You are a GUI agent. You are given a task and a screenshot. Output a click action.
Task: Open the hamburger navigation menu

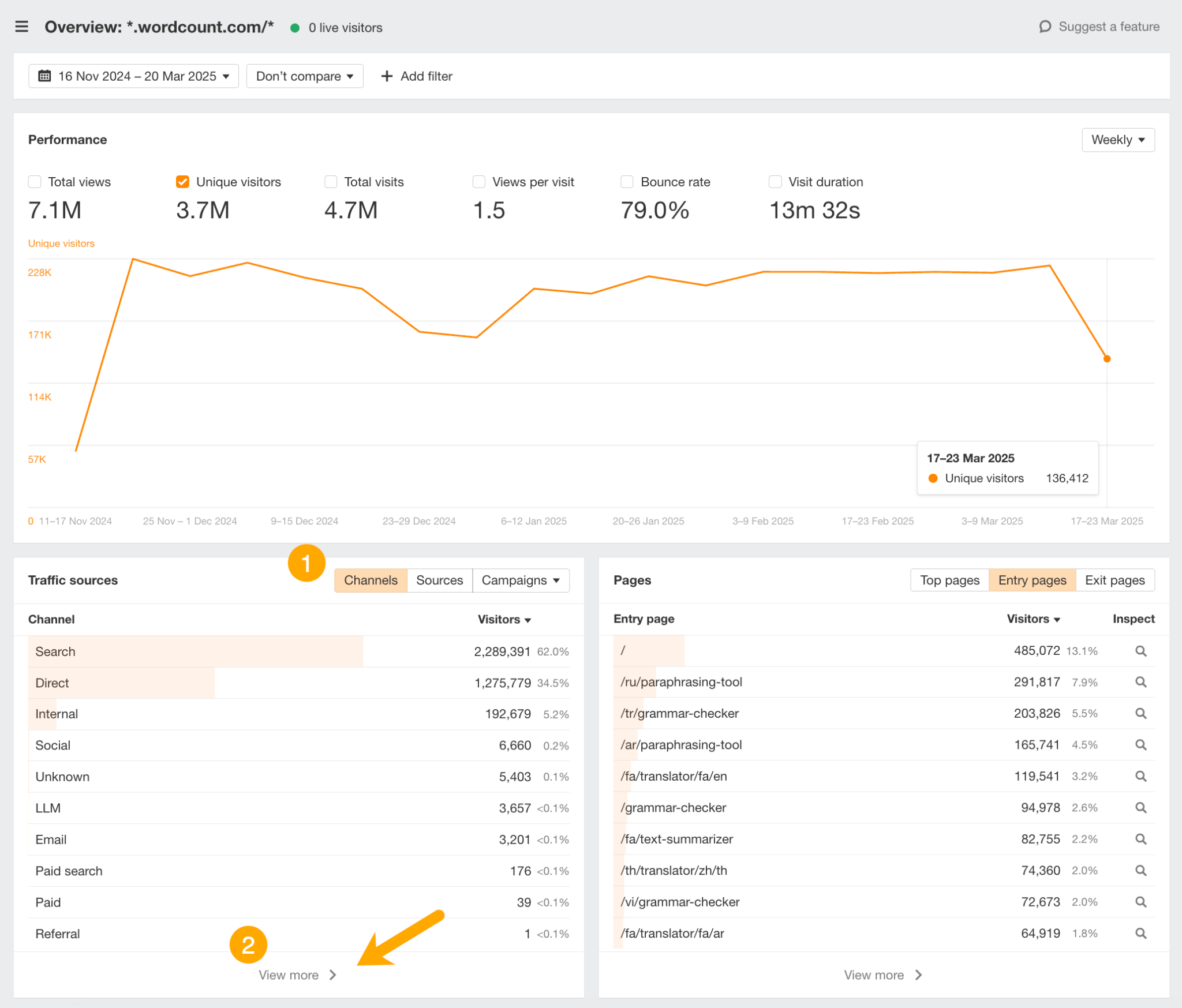(x=21, y=27)
